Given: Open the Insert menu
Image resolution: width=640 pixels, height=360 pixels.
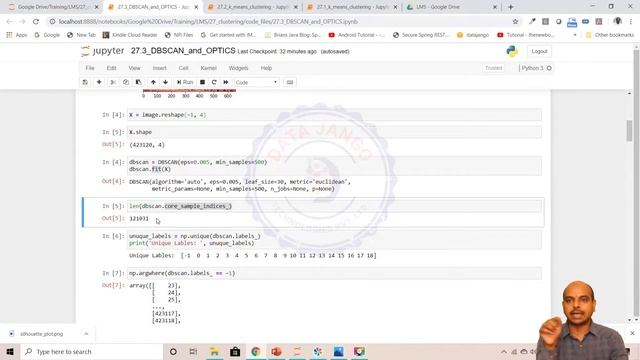Looking at the screenshot, I should point(160,68).
